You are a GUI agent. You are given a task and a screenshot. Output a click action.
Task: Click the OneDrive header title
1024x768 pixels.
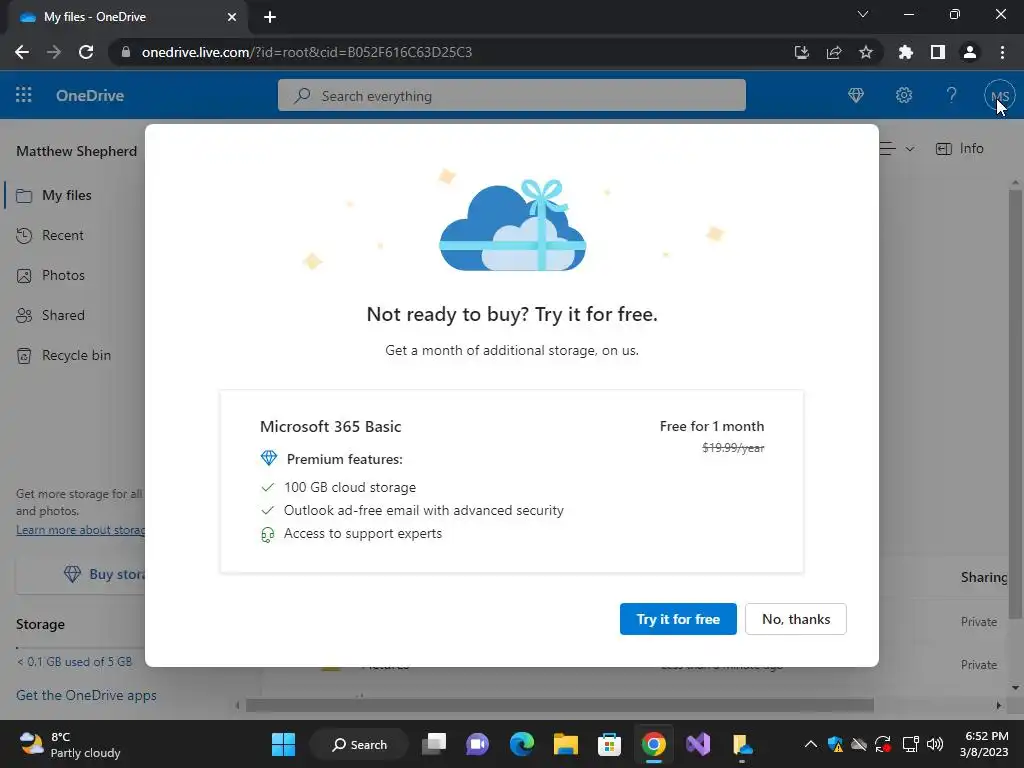pyautogui.click(x=90, y=95)
